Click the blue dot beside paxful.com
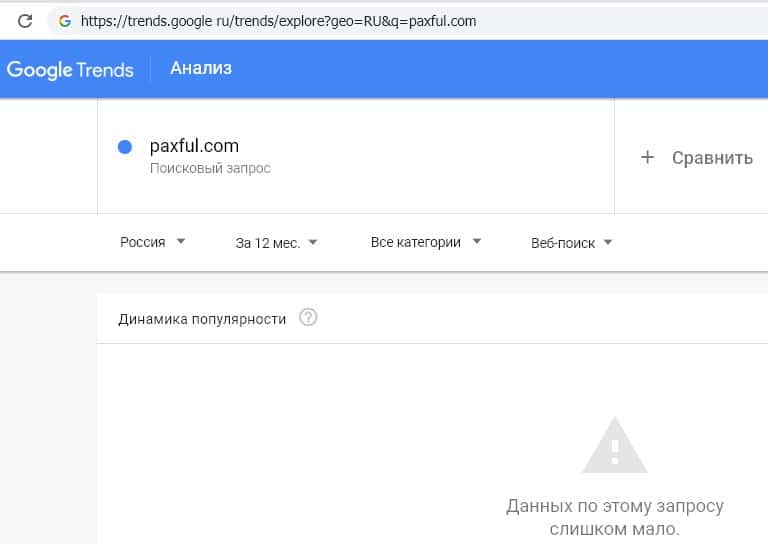The image size is (768, 544). pyautogui.click(x=125, y=147)
